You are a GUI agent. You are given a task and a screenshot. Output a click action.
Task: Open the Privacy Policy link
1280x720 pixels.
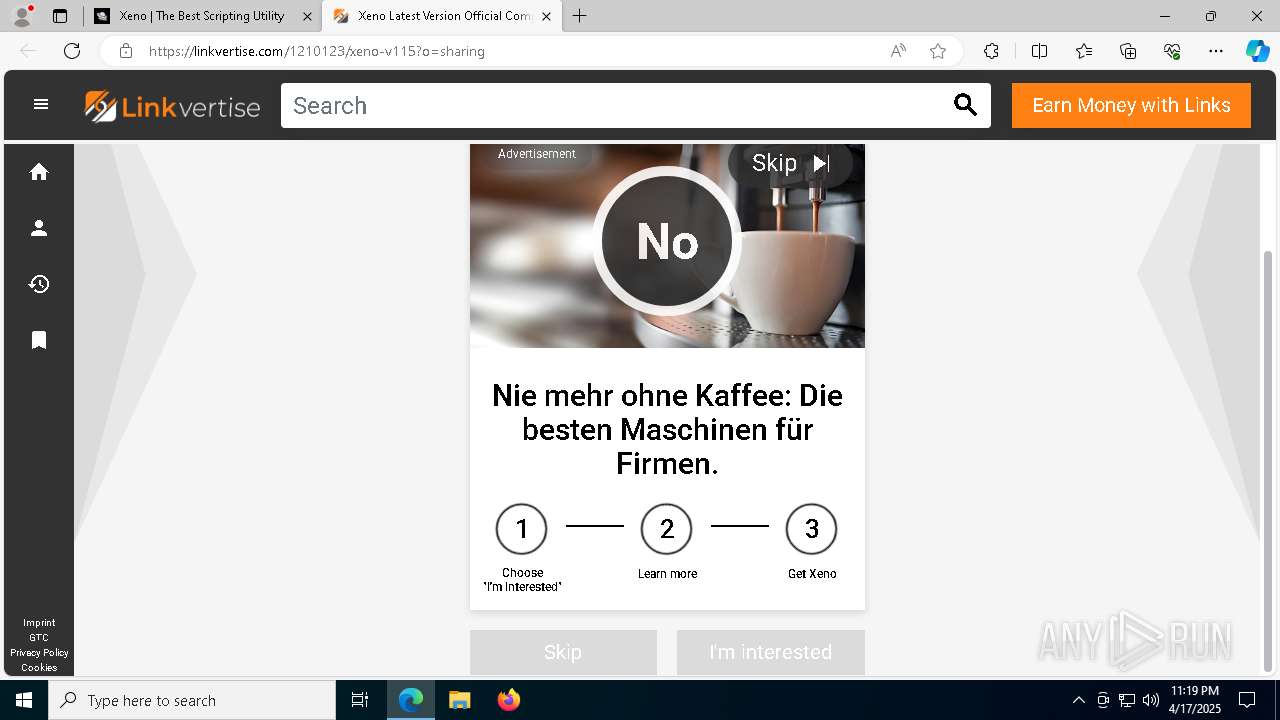coord(39,653)
